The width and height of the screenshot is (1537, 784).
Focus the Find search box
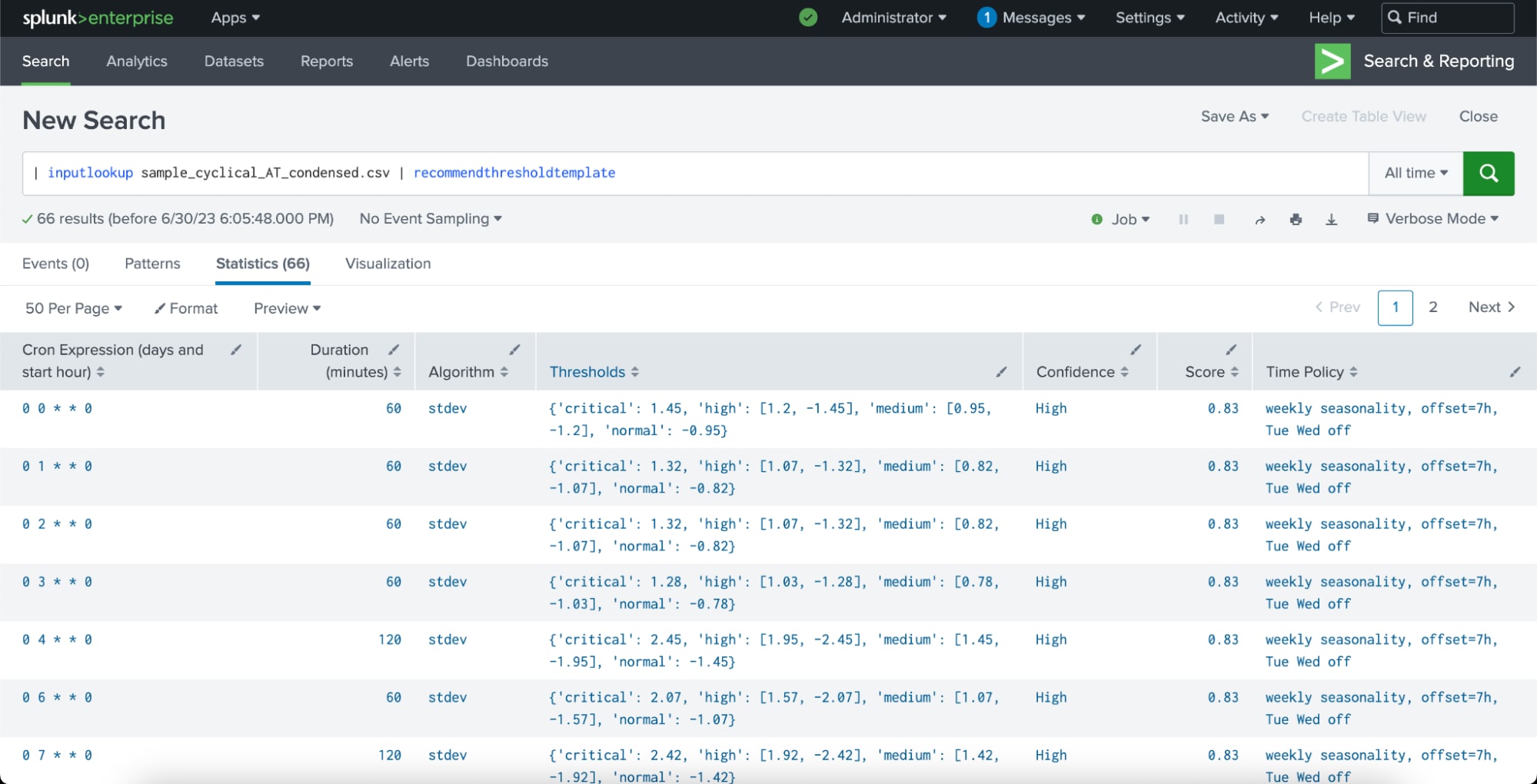point(1448,18)
